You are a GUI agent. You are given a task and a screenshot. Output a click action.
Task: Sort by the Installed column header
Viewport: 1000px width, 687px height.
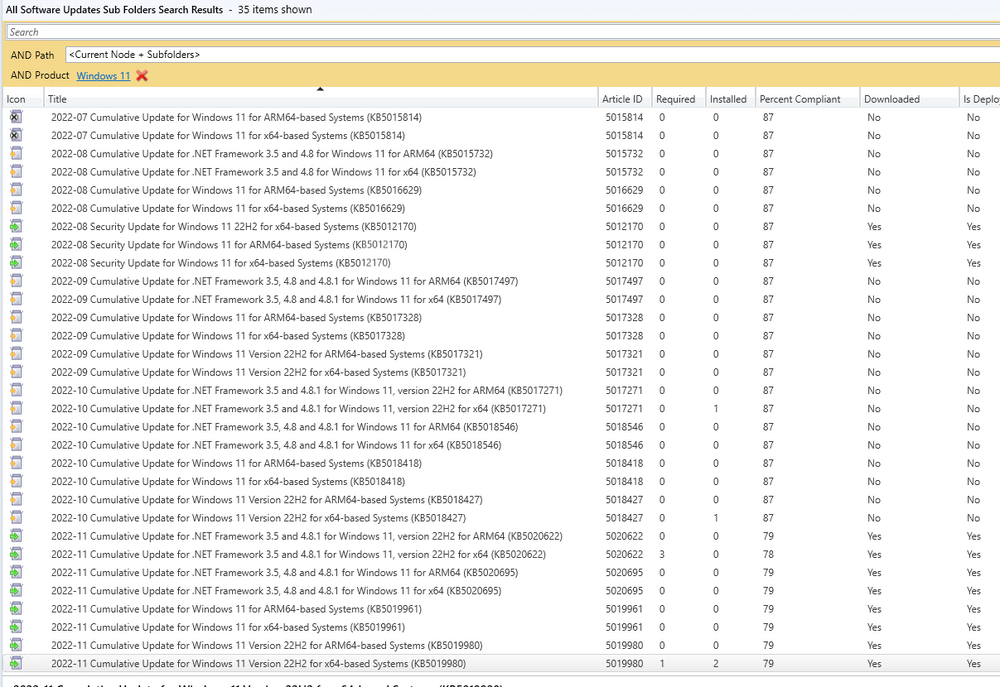pyautogui.click(x=730, y=99)
